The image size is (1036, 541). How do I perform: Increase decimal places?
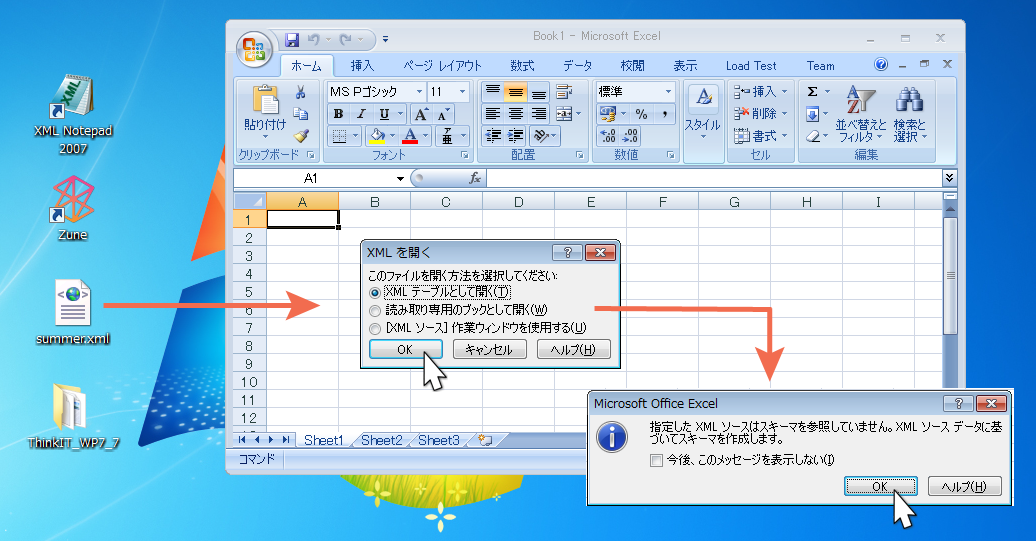[x=607, y=136]
